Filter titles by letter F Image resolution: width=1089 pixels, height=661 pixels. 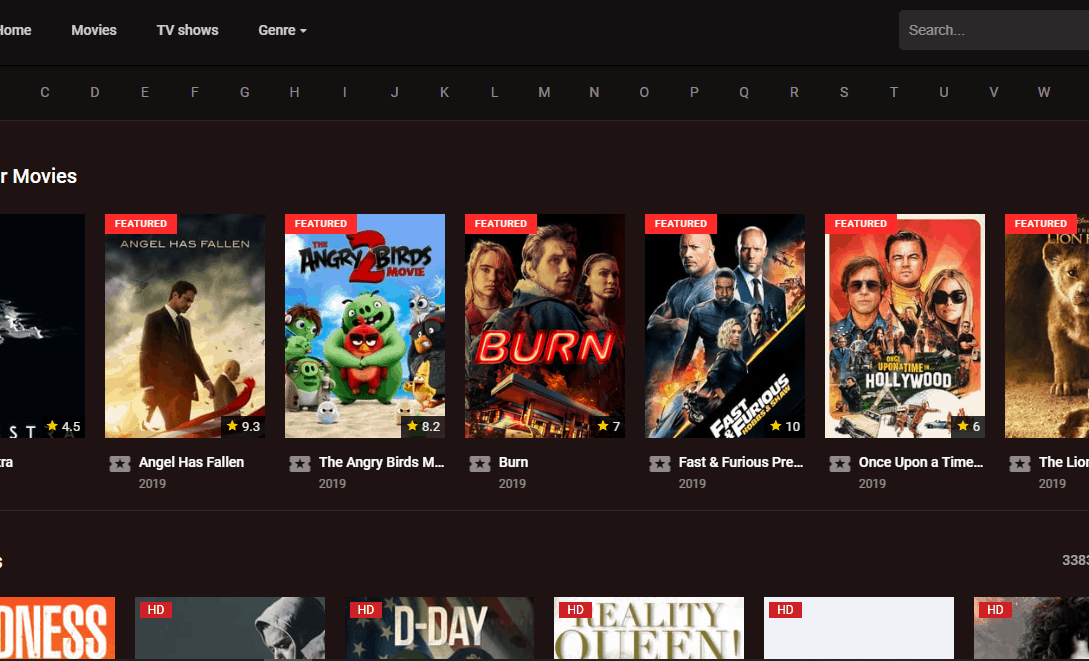(195, 92)
